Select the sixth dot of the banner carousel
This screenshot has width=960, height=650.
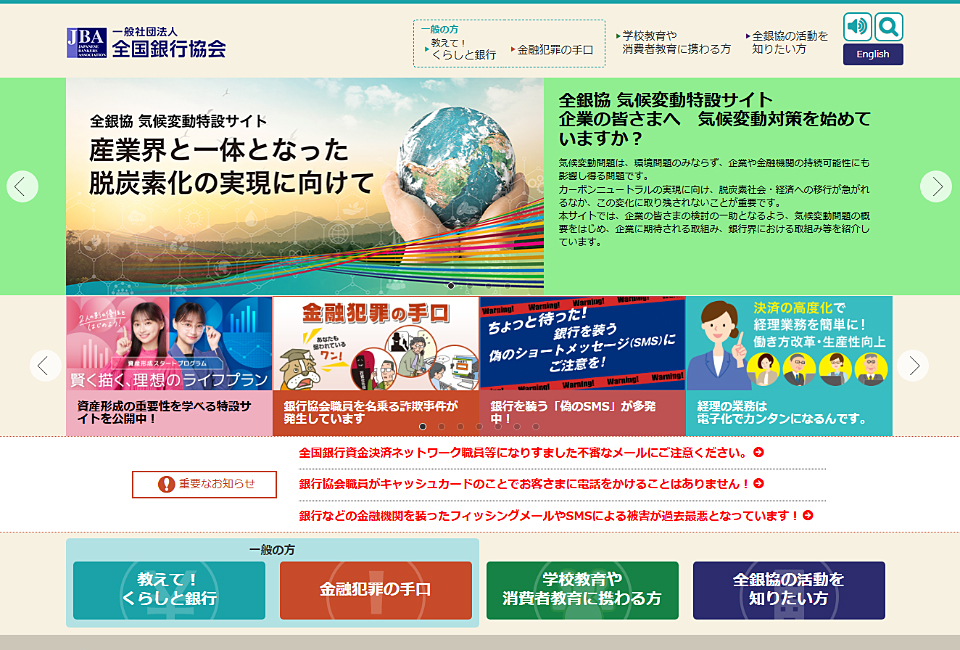tap(517, 427)
